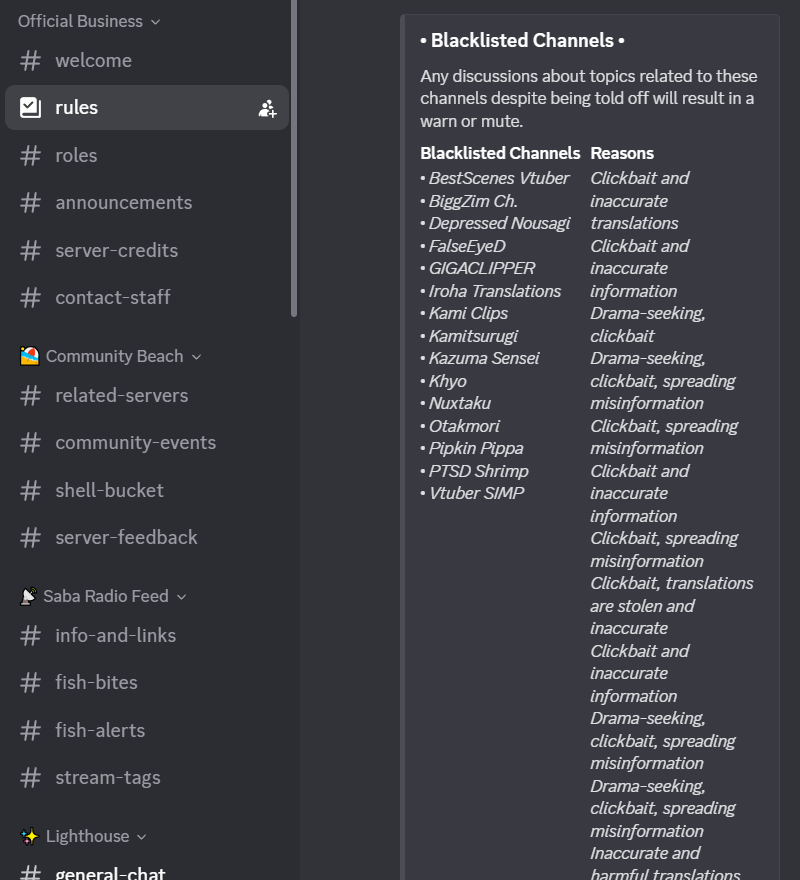This screenshot has height=880, width=800.
Task: Open the announcements channel
Action: click(123, 203)
